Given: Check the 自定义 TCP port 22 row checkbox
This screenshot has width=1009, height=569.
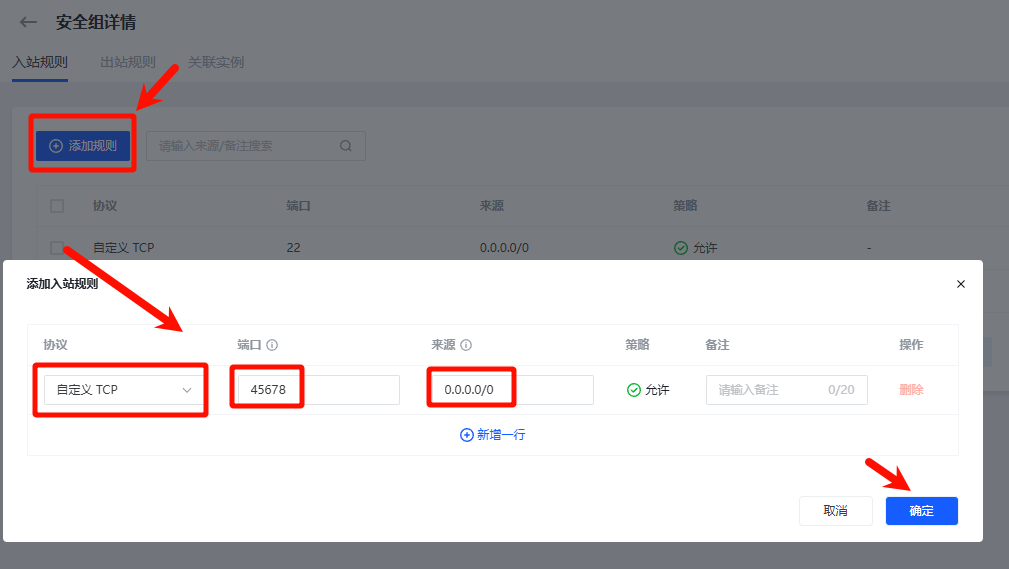Looking at the screenshot, I should pos(57,248).
